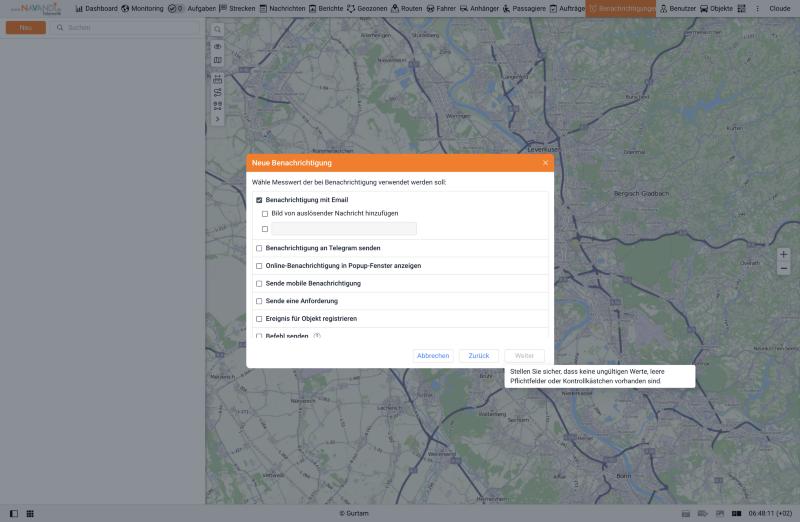Click the third status icon at bottom right

coord(720,514)
